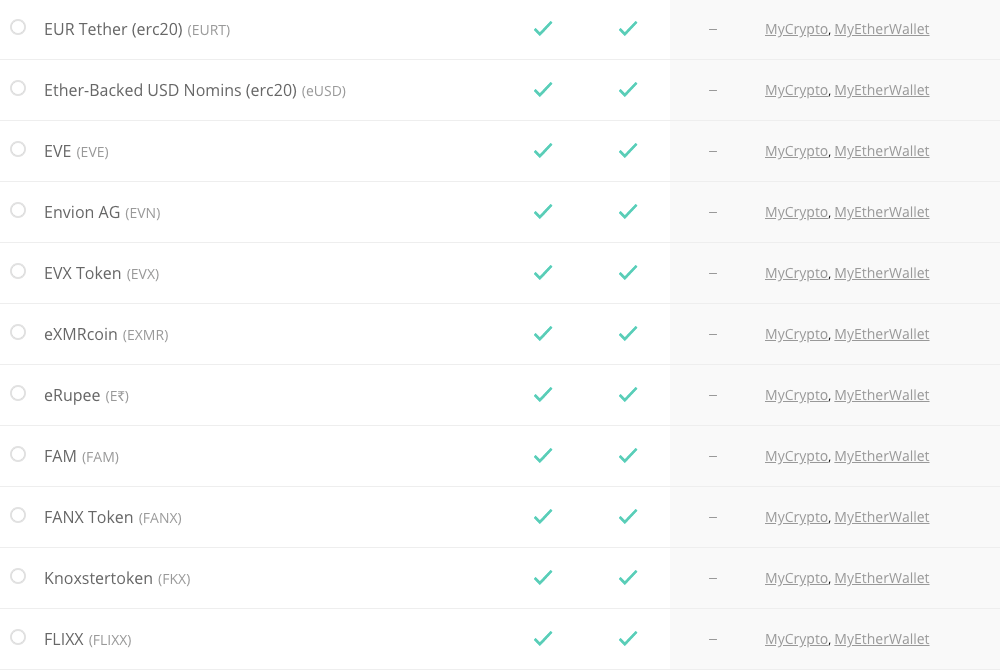
Task: Select the eXMRcoin radio button
Action: [x=18, y=332]
